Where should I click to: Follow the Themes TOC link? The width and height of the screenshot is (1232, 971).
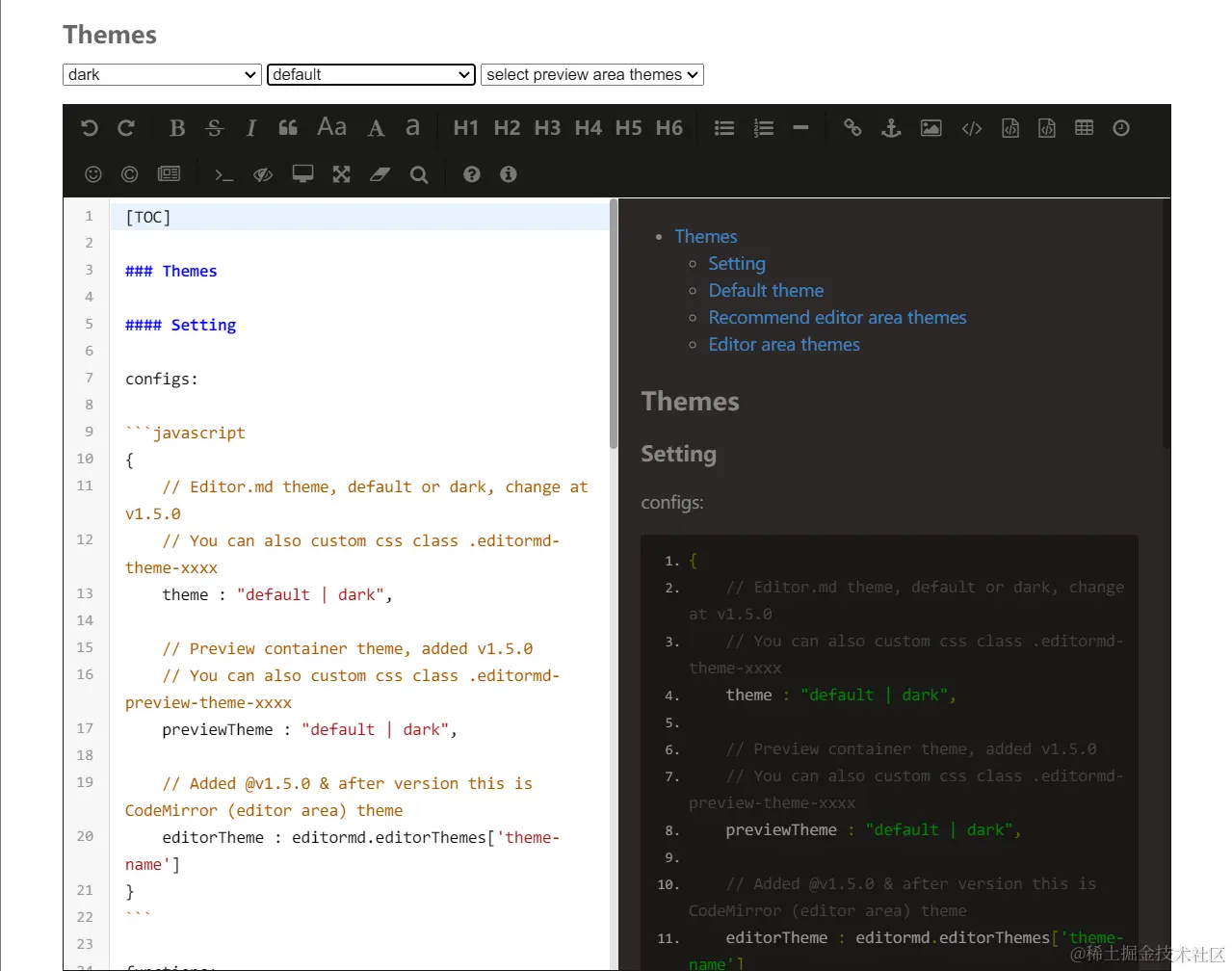706,236
